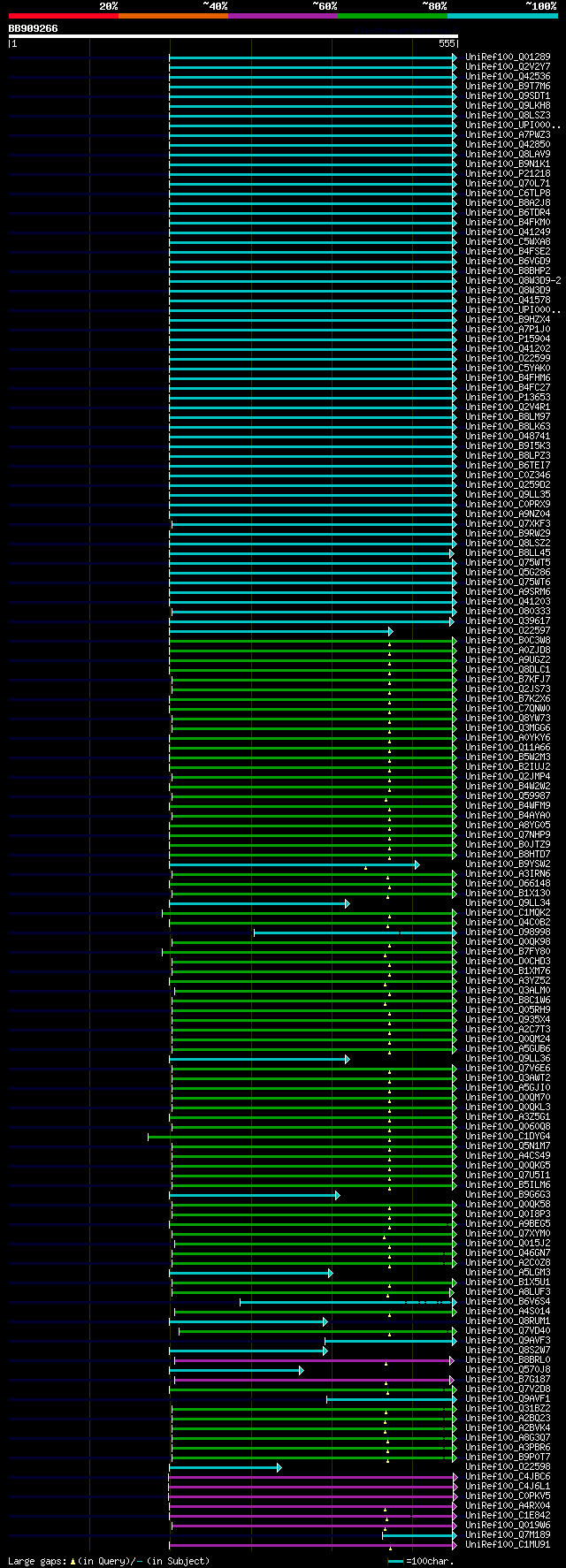Open the UniRef100_Q01289 hit link
Screen dimensions: 566x1568
508,57
